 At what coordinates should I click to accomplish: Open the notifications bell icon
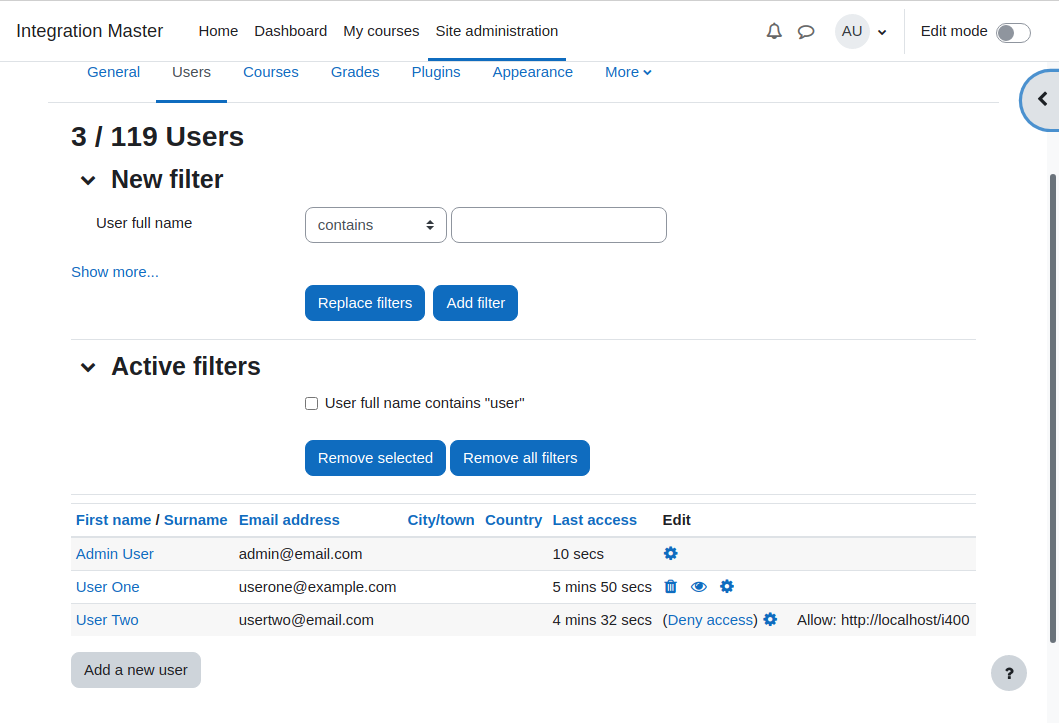point(774,31)
